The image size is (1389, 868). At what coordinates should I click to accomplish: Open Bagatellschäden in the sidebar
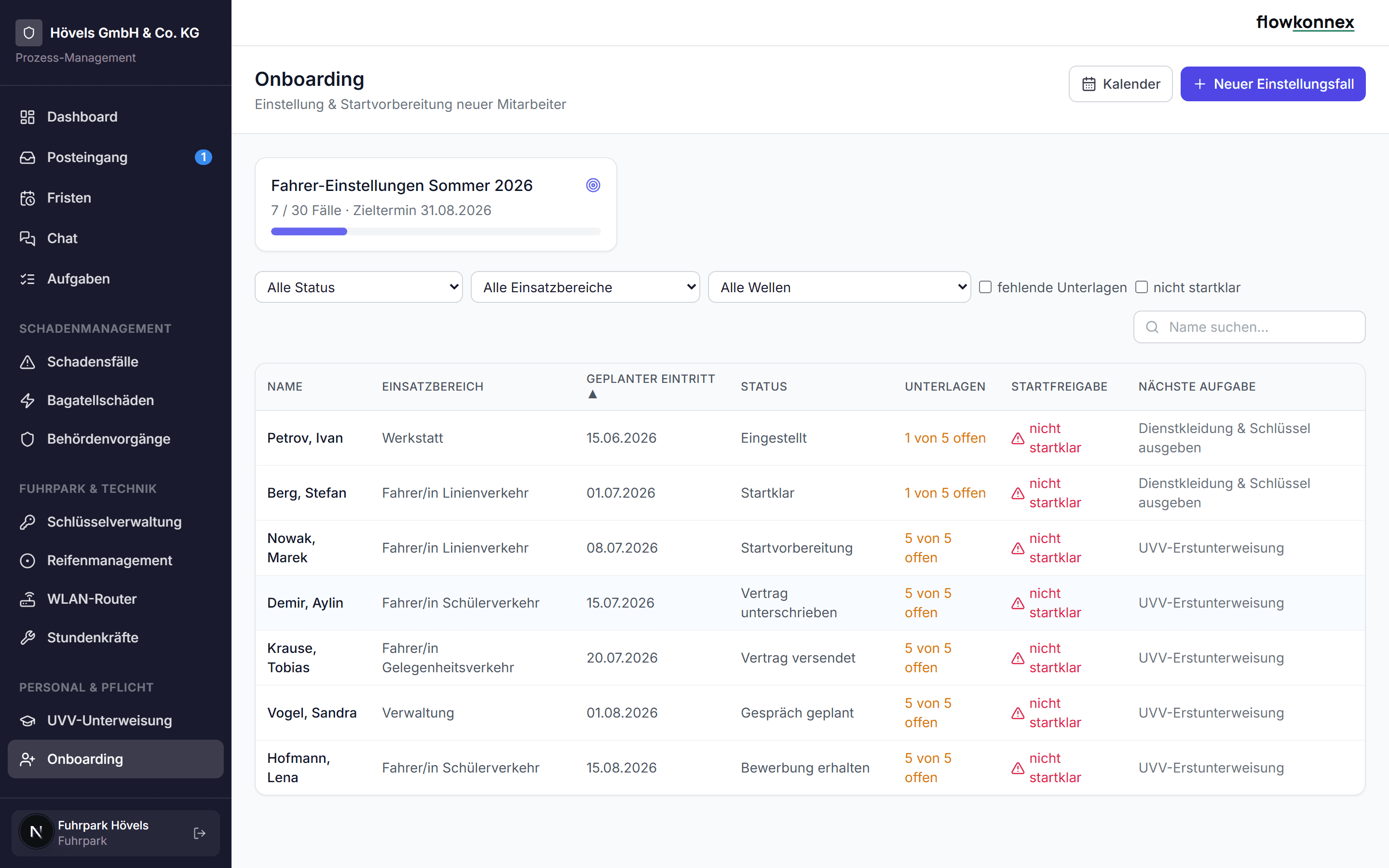[115, 401]
